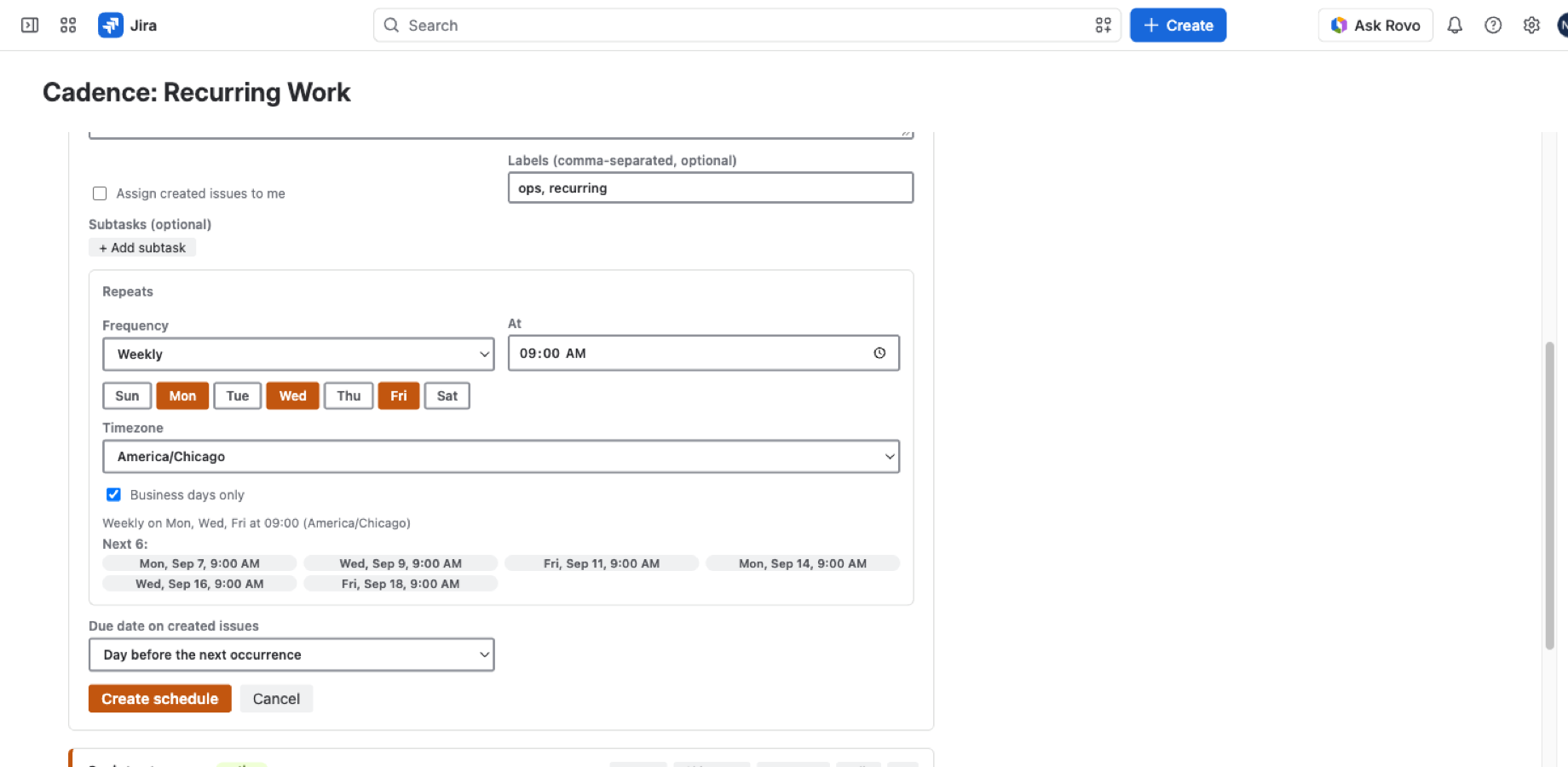Click the + Add subtask button
This screenshot has width=1568, height=767.
point(142,247)
